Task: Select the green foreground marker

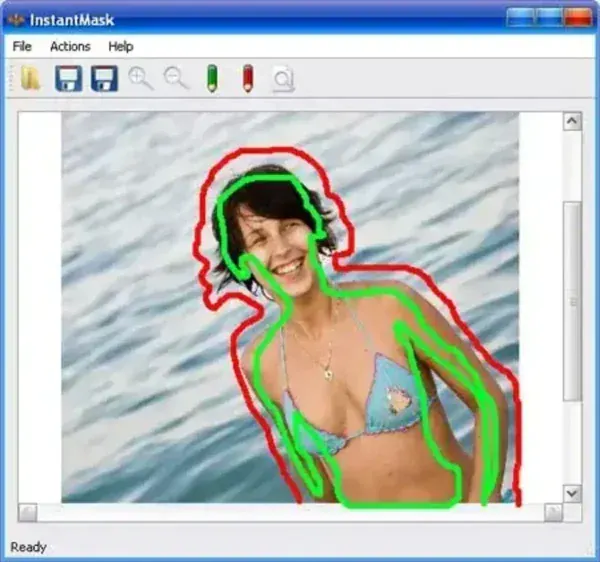Action: [212, 78]
